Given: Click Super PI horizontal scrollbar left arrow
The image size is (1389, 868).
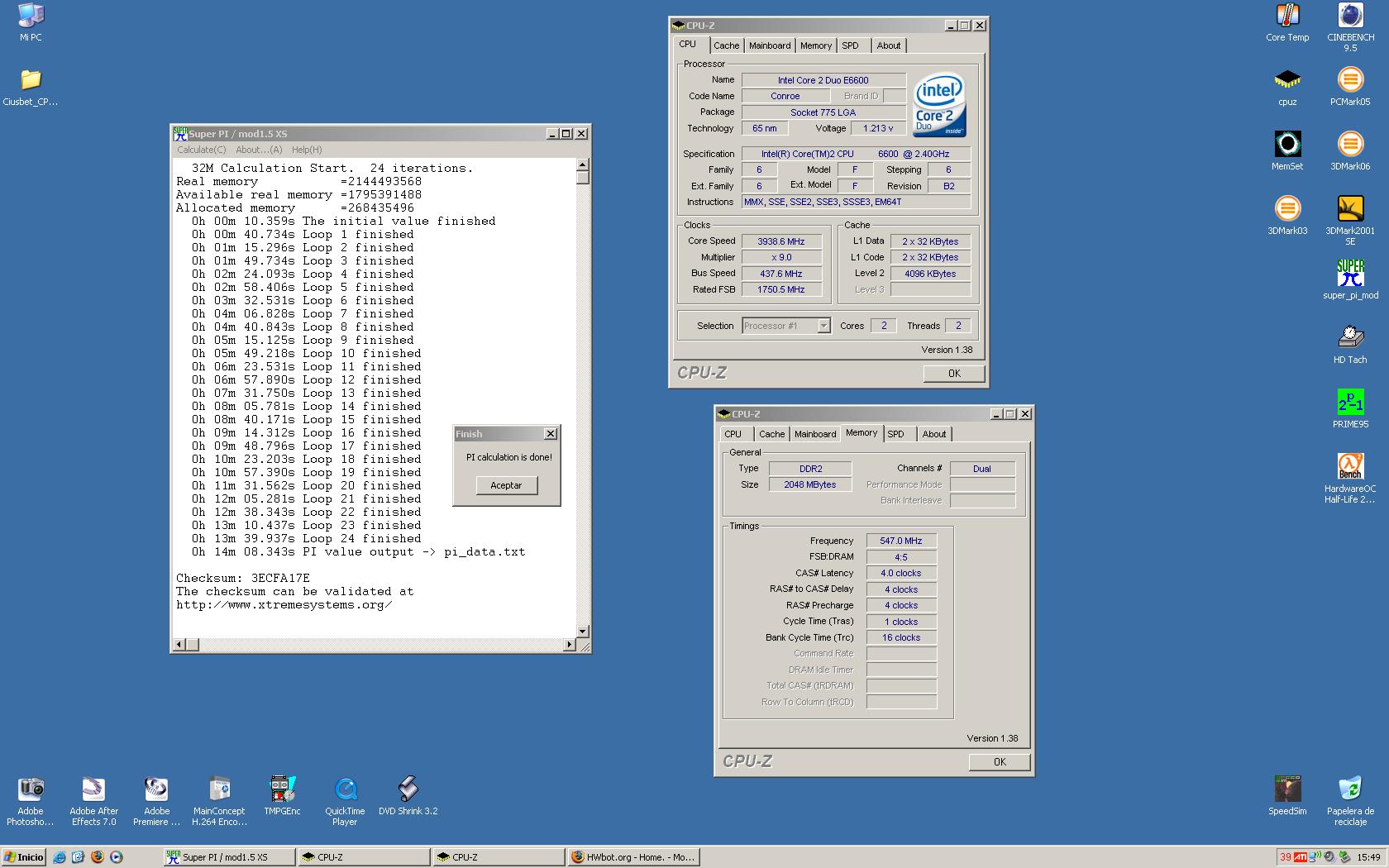Looking at the screenshot, I should [x=179, y=644].
